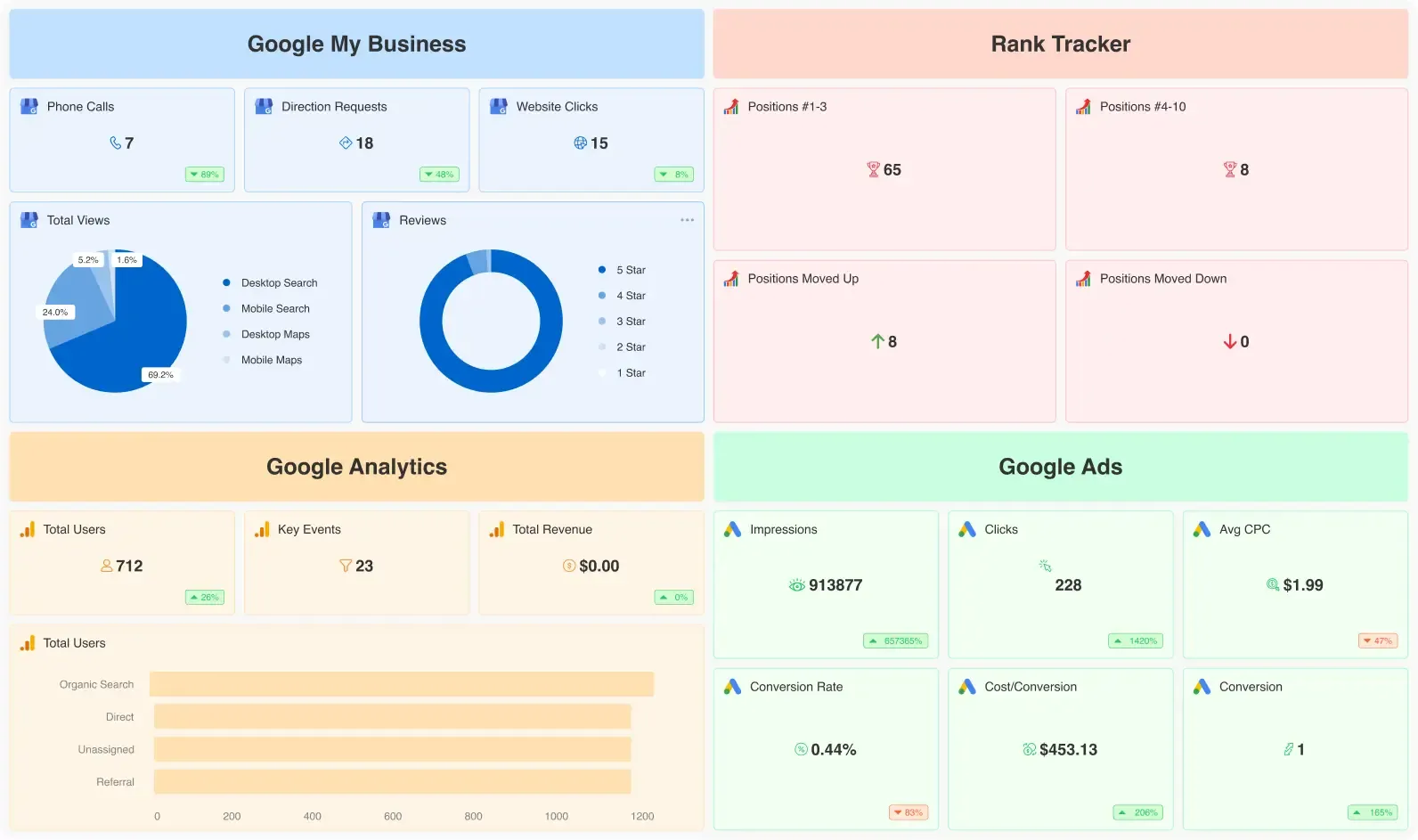Click the 69.2% slice of Total Views pie

pyautogui.click(x=134, y=347)
